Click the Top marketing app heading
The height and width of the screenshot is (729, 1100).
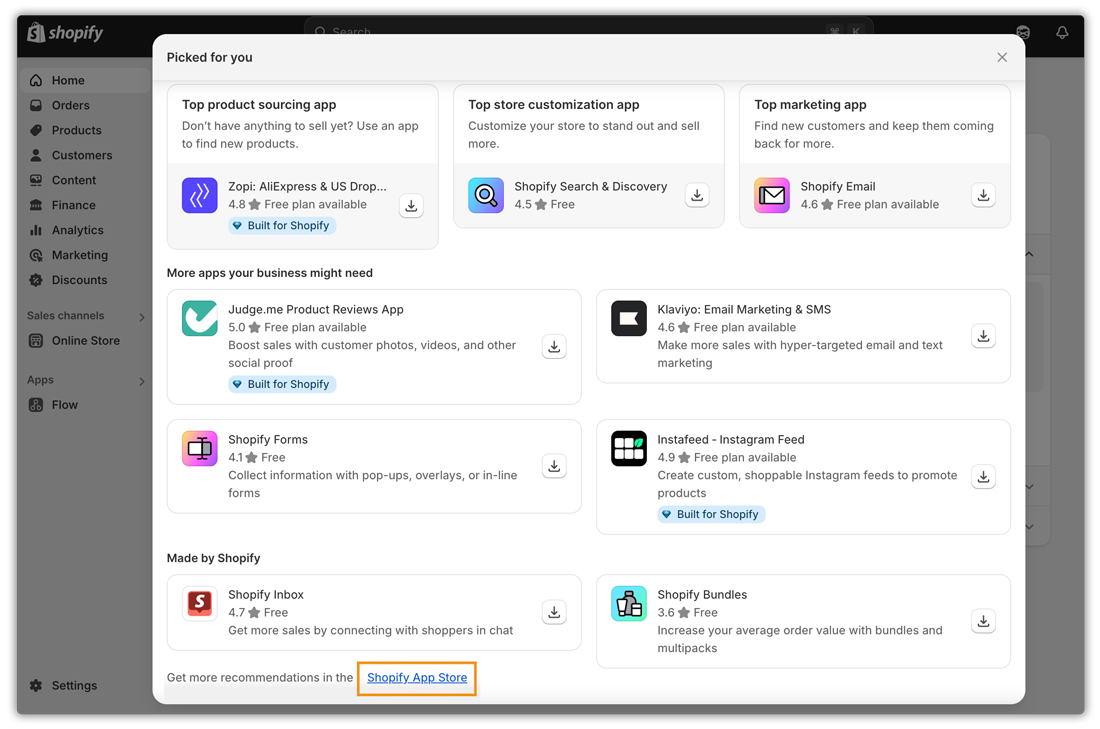point(810,105)
